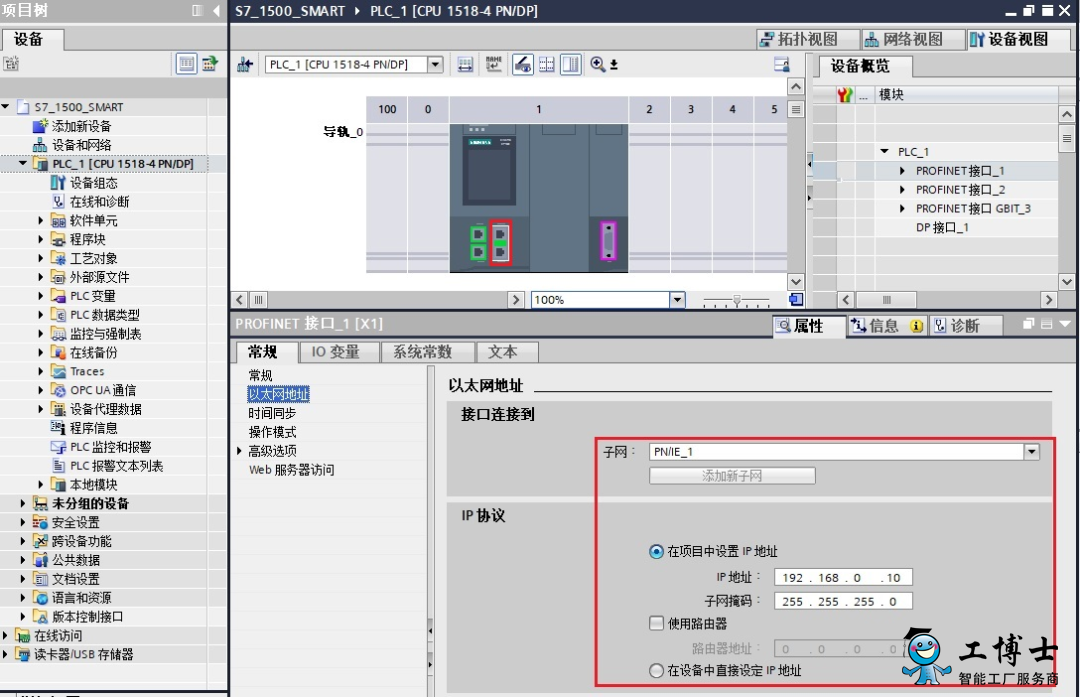The width and height of the screenshot is (1080, 697).
Task: Click the IP address input field
Action: [843, 578]
